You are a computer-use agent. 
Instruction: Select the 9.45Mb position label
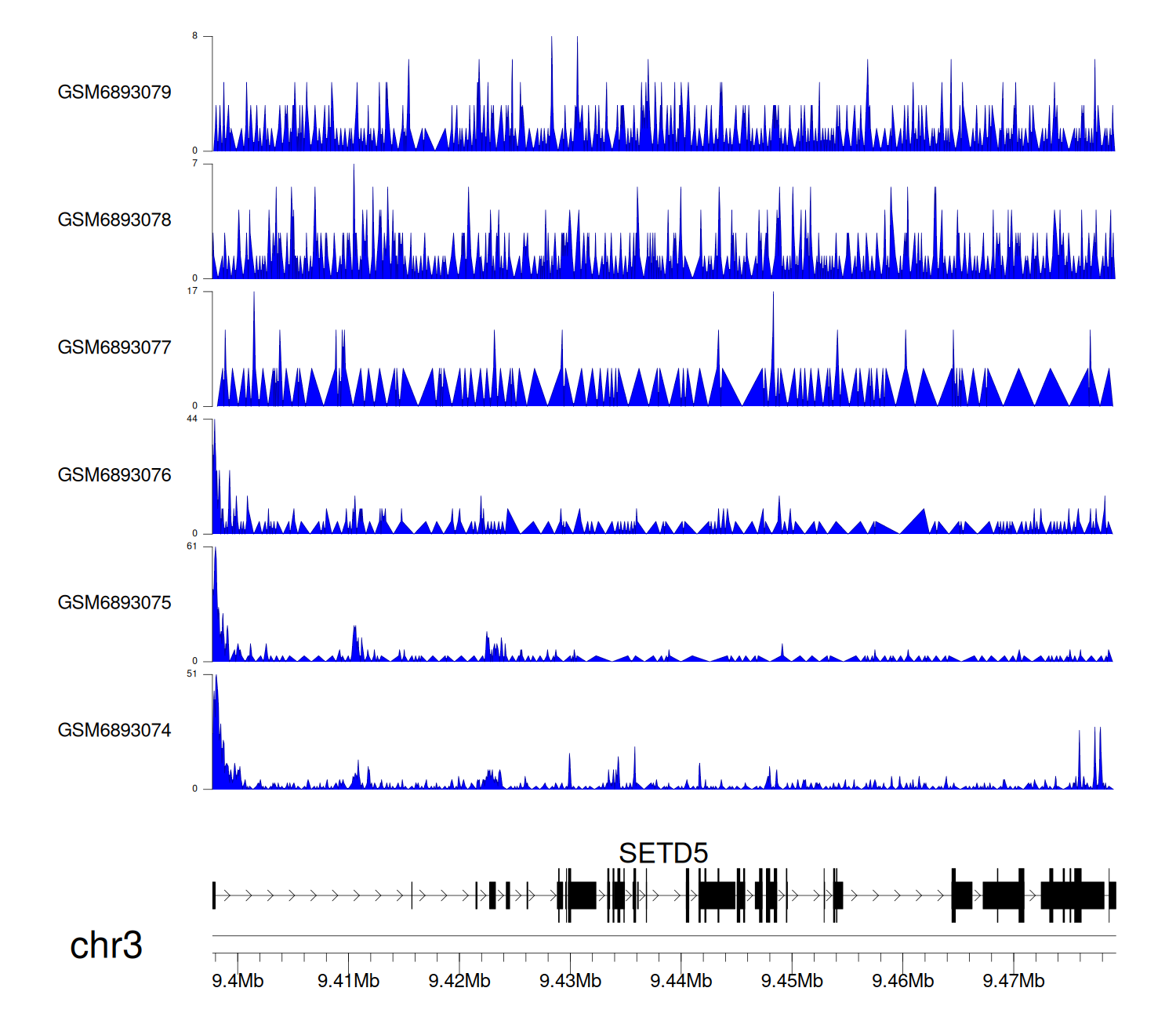tap(792, 981)
